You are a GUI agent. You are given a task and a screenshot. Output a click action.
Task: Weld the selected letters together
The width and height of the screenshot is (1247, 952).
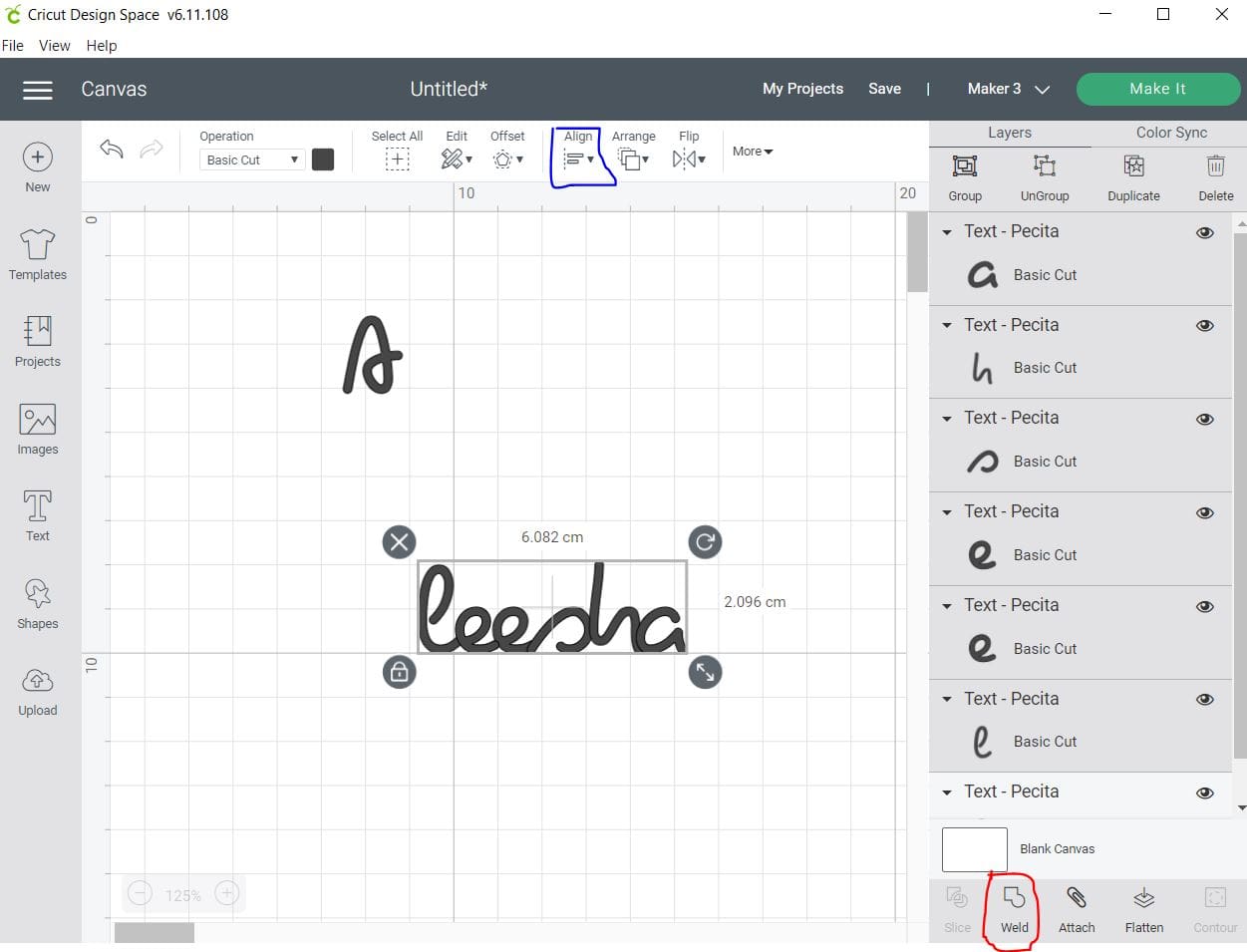click(x=1015, y=910)
